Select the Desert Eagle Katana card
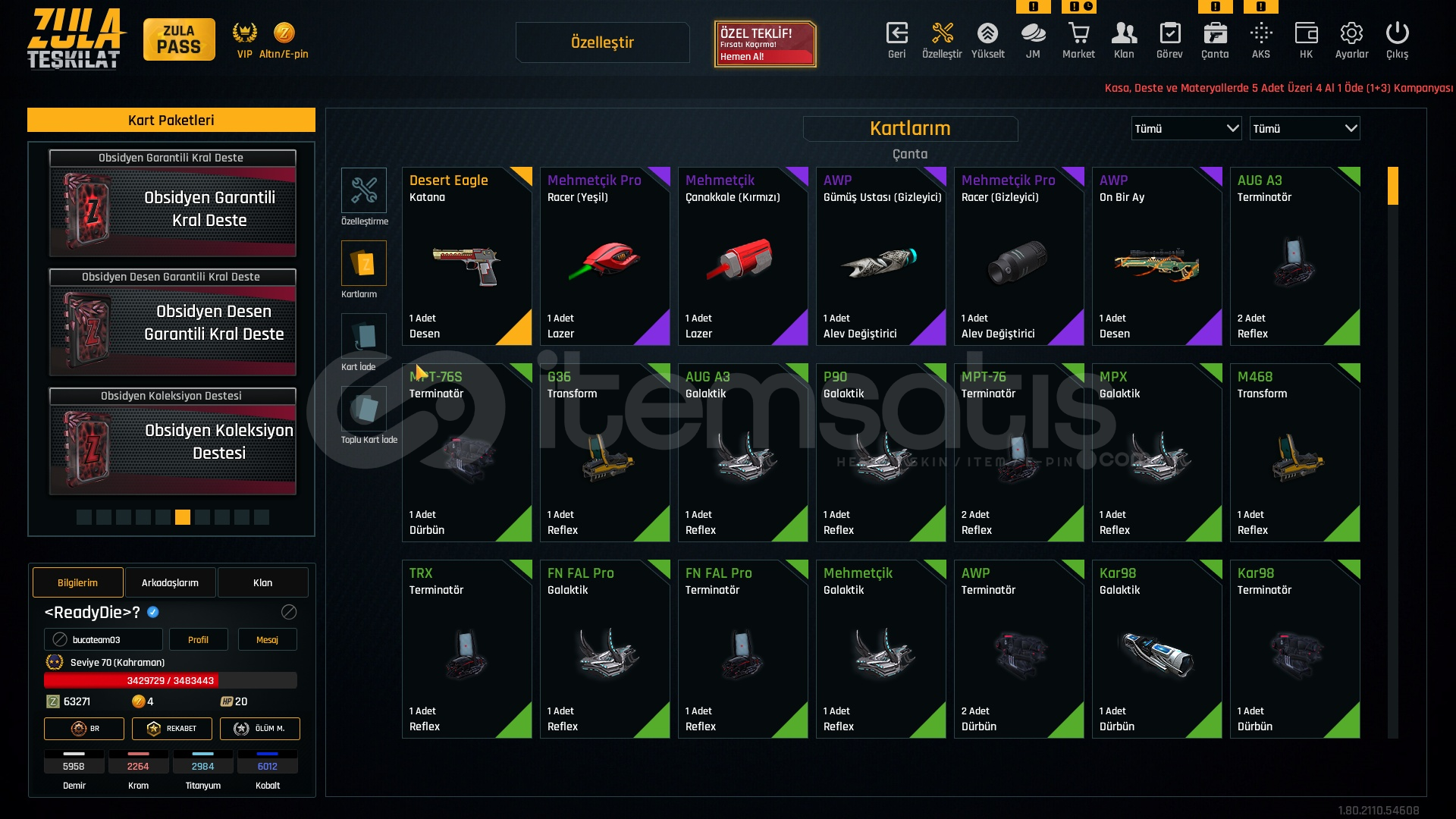Image resolution: width=1456 pixels, height=819 pixels. pos(466,256)
